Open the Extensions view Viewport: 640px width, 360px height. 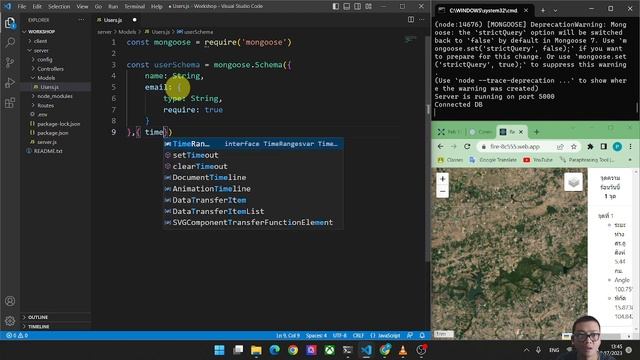tap(10, 102)
